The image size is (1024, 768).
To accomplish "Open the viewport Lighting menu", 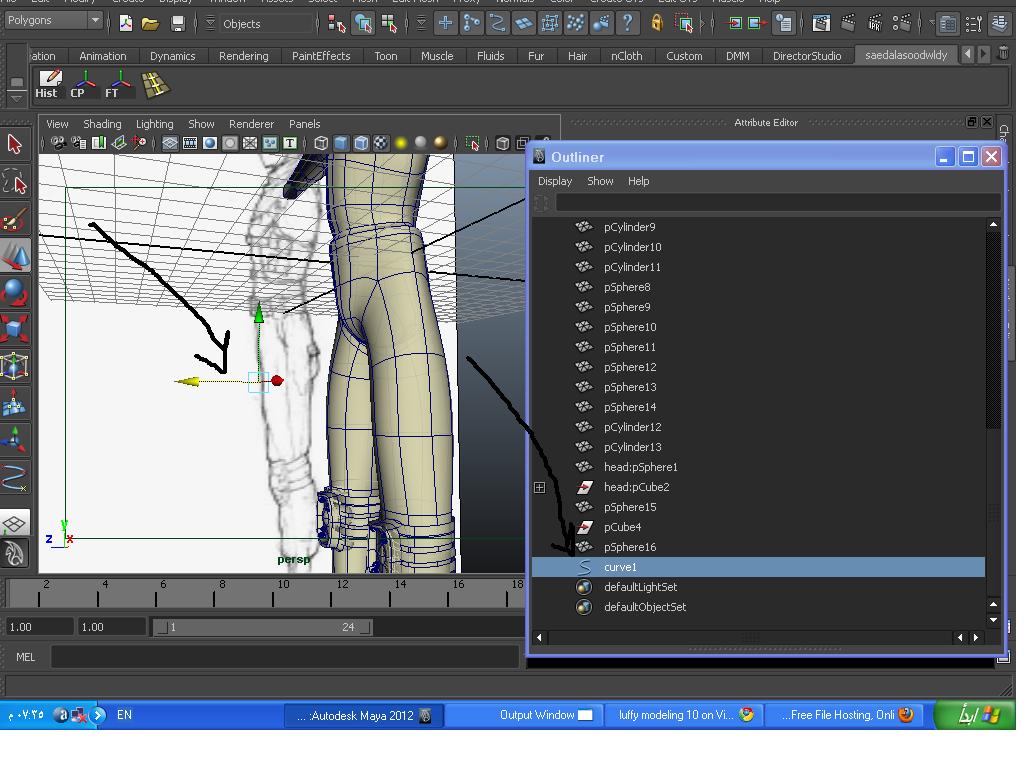I will (x=154, y=124).
